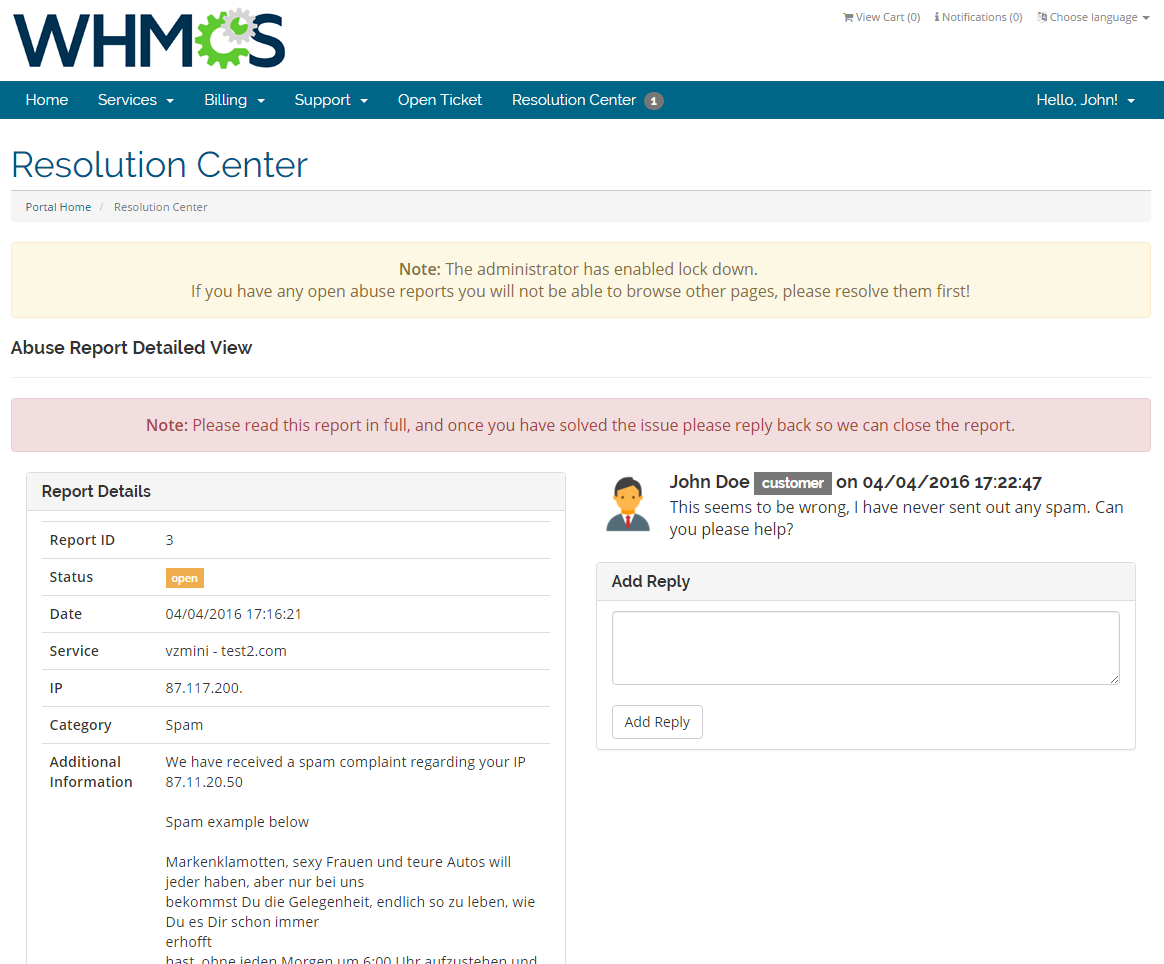Go to Home in navigation bar
1164x964 pixels.
point(47,100)
